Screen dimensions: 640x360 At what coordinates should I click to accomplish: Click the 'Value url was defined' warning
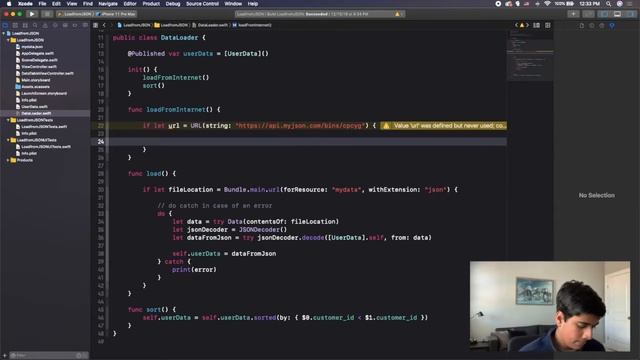click(444, 126)
